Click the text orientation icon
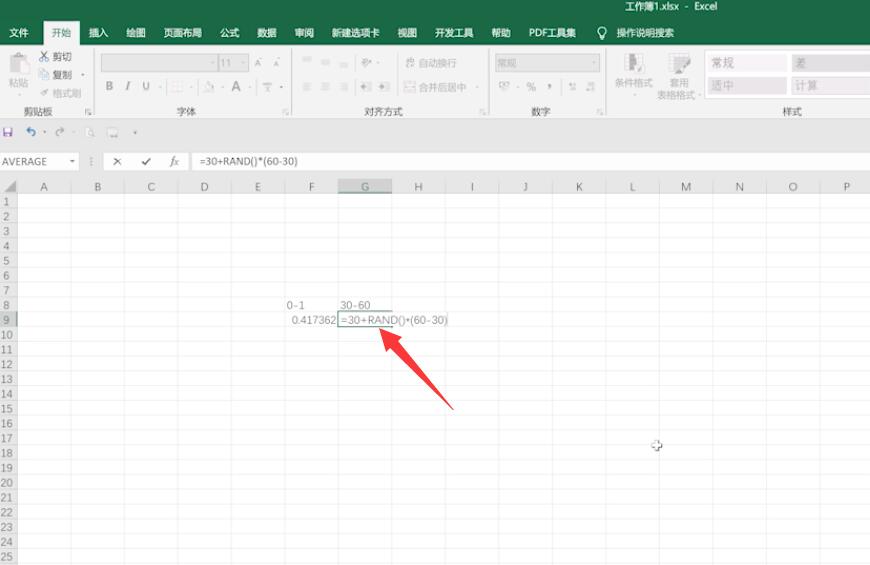 [x=366, y=62]
